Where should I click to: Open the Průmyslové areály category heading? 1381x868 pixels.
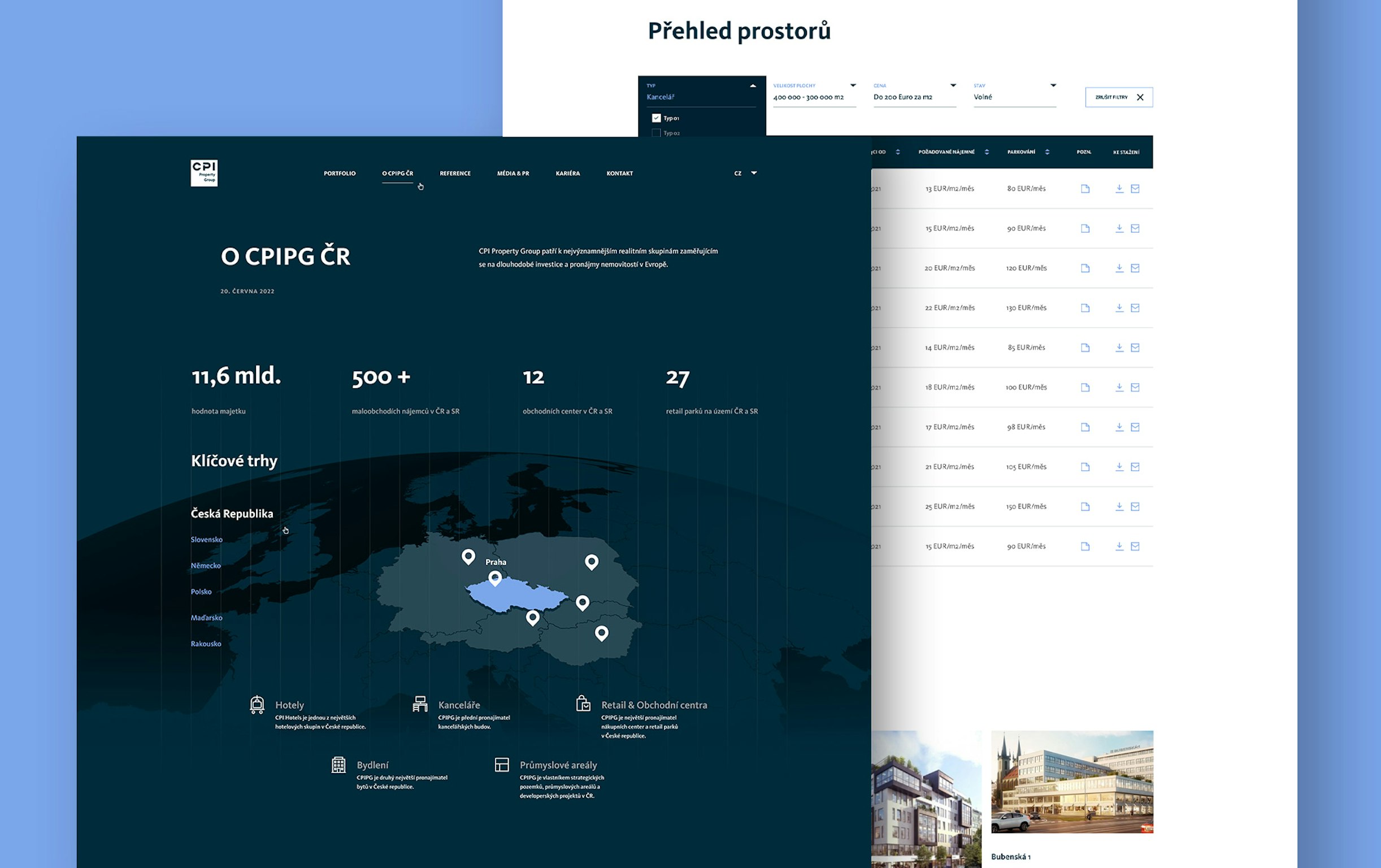click(559, 765)
